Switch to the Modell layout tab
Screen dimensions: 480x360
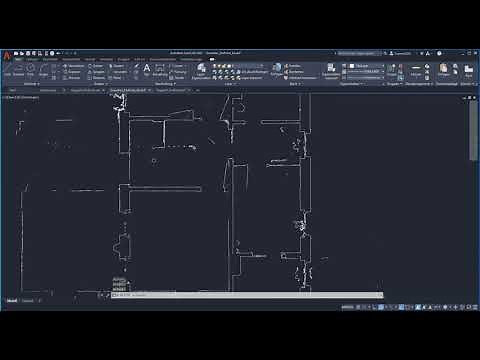point(12,301)
